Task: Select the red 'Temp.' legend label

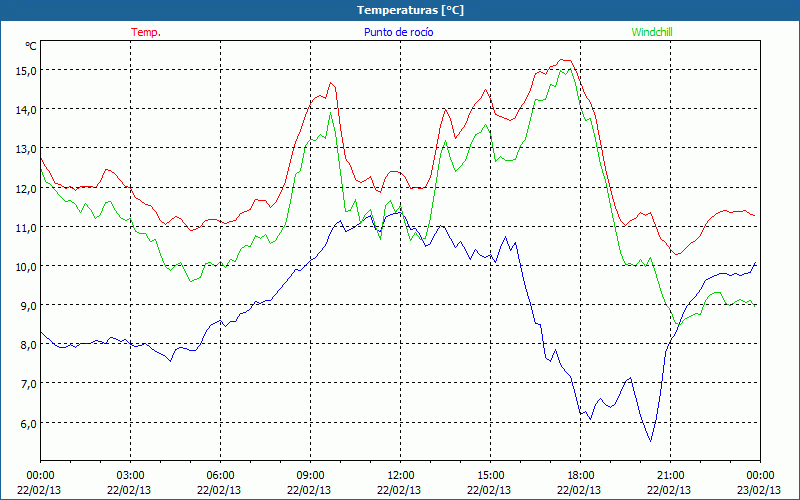Action: pos(146,32)
